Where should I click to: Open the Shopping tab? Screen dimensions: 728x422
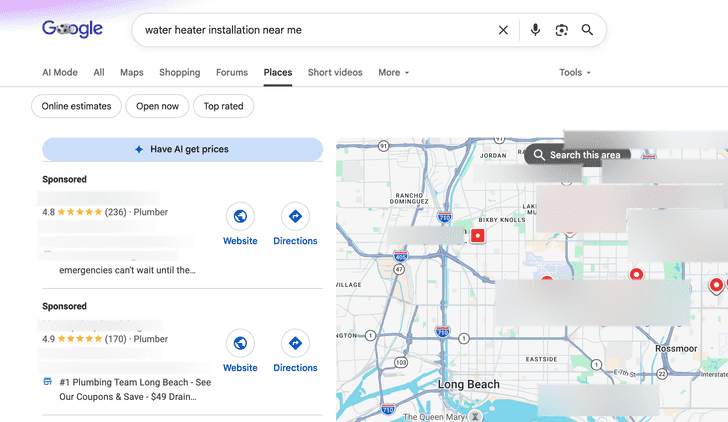pos(180,72)
